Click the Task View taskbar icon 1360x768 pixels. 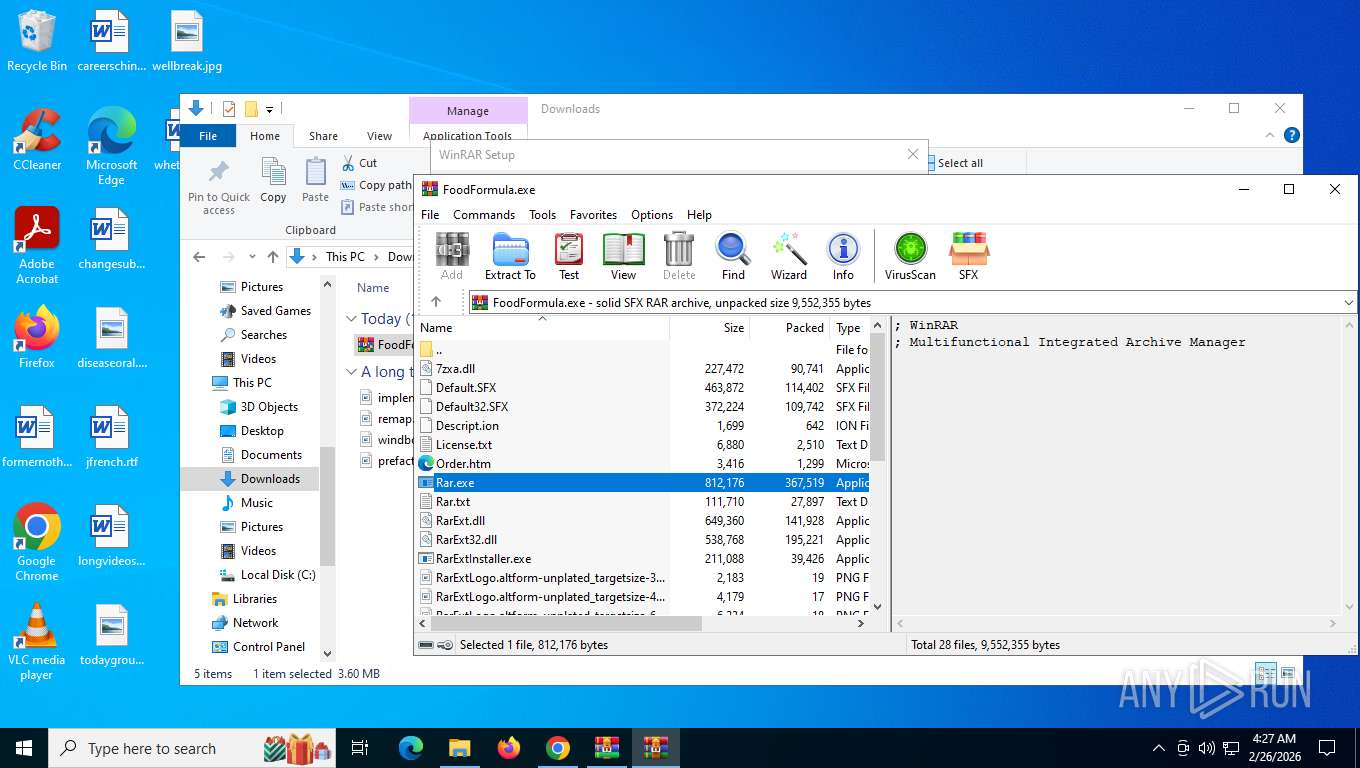(x=360, y=748)
